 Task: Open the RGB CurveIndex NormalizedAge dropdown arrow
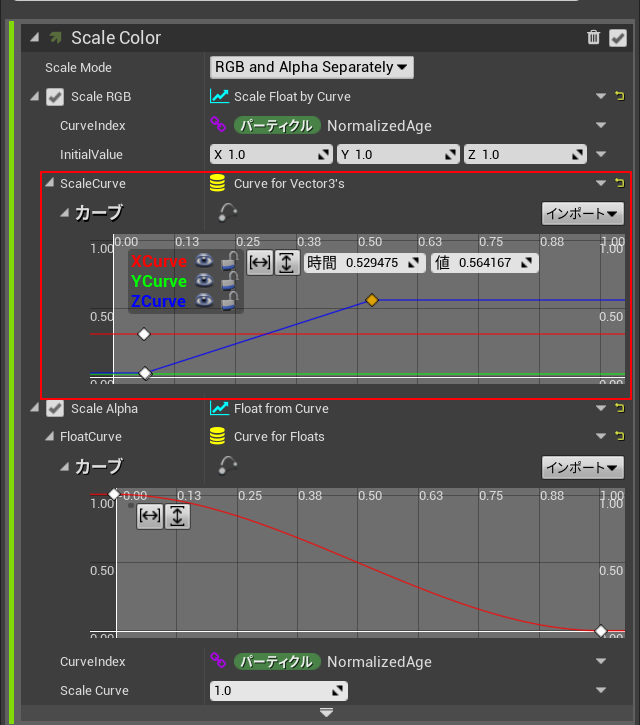pyautogui.click(x=601, y=125)
